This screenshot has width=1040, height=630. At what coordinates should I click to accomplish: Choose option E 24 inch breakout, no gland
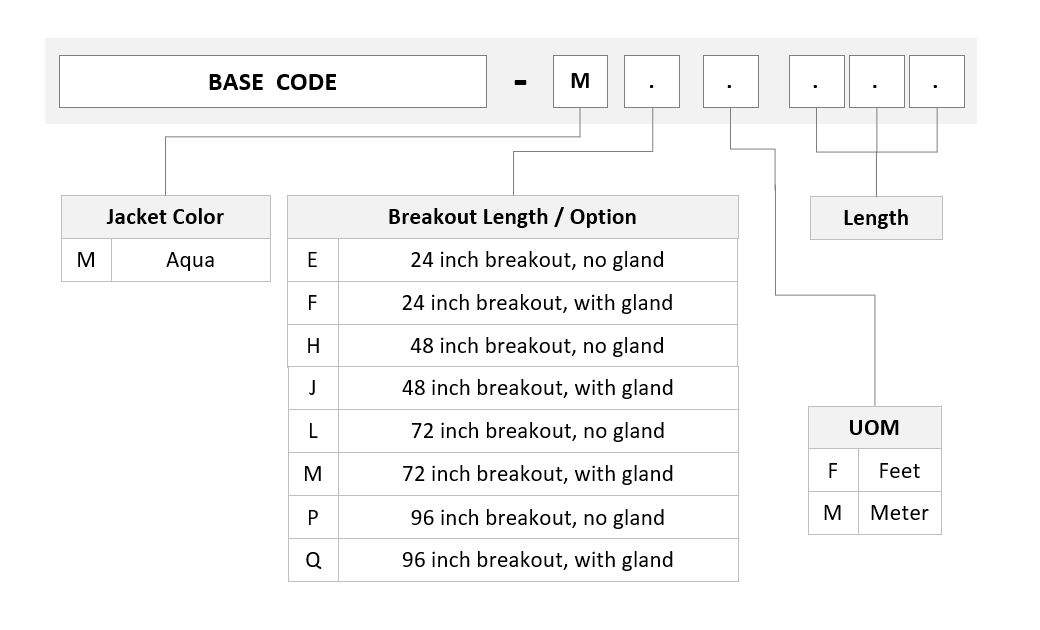click(513, 260)
